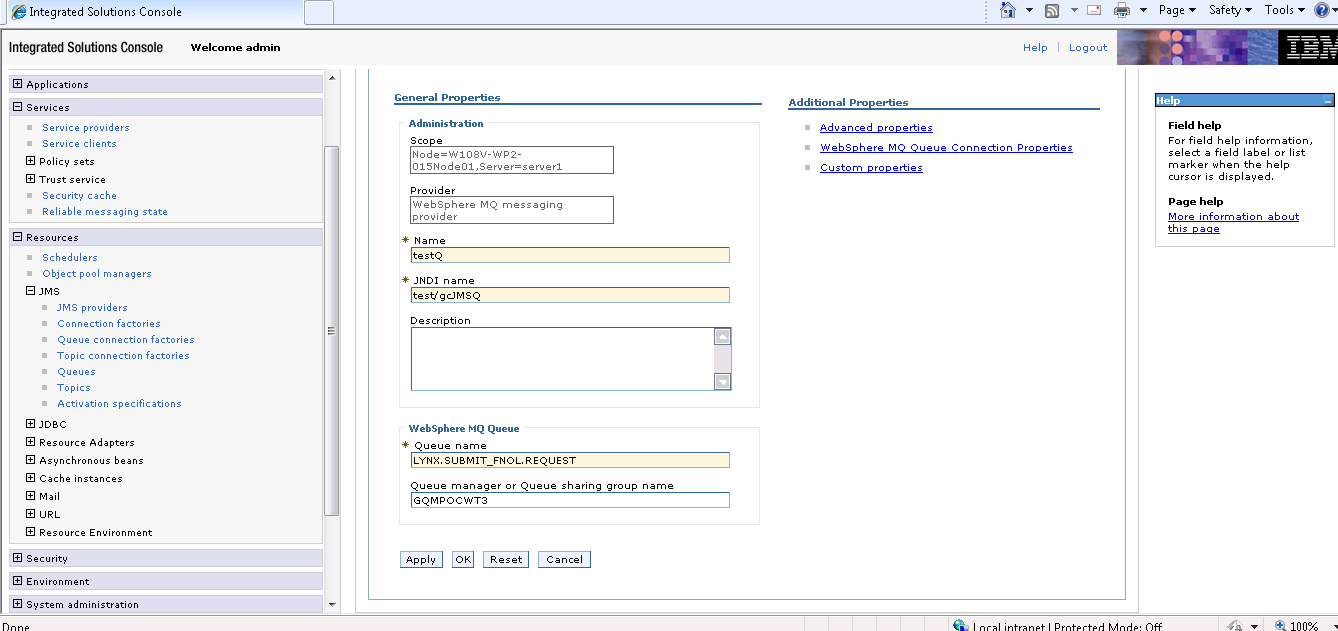Open Service providers link
Viewport: 1338px width, 631px height.
coord(86,128)
